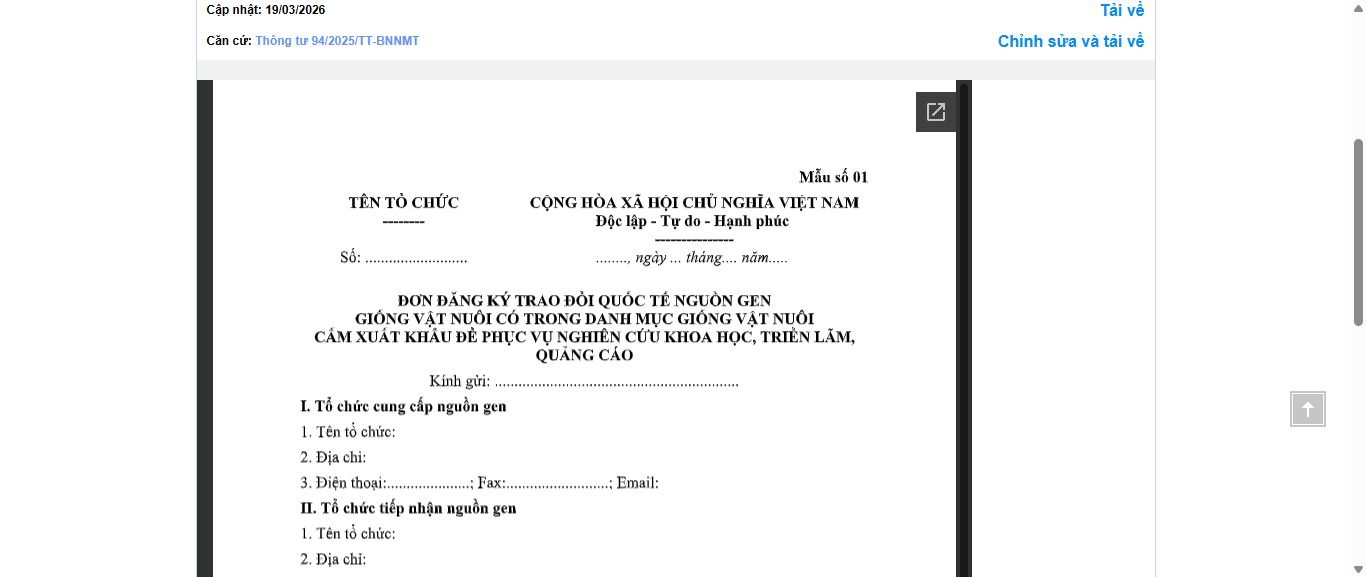The height and width of the screenshot is (577, 1366).
Task: Open the document in a new window
Action: (x=936, y=112)
